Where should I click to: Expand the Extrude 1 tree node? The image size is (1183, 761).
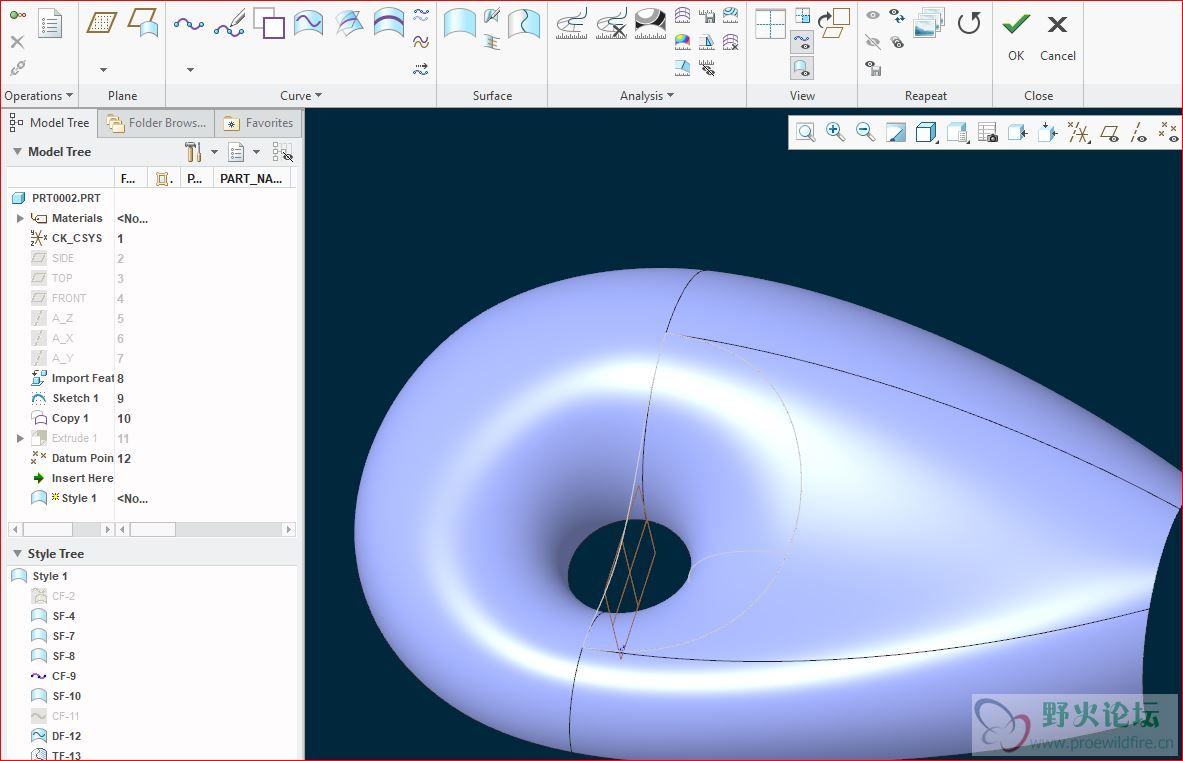pos(20,438)
